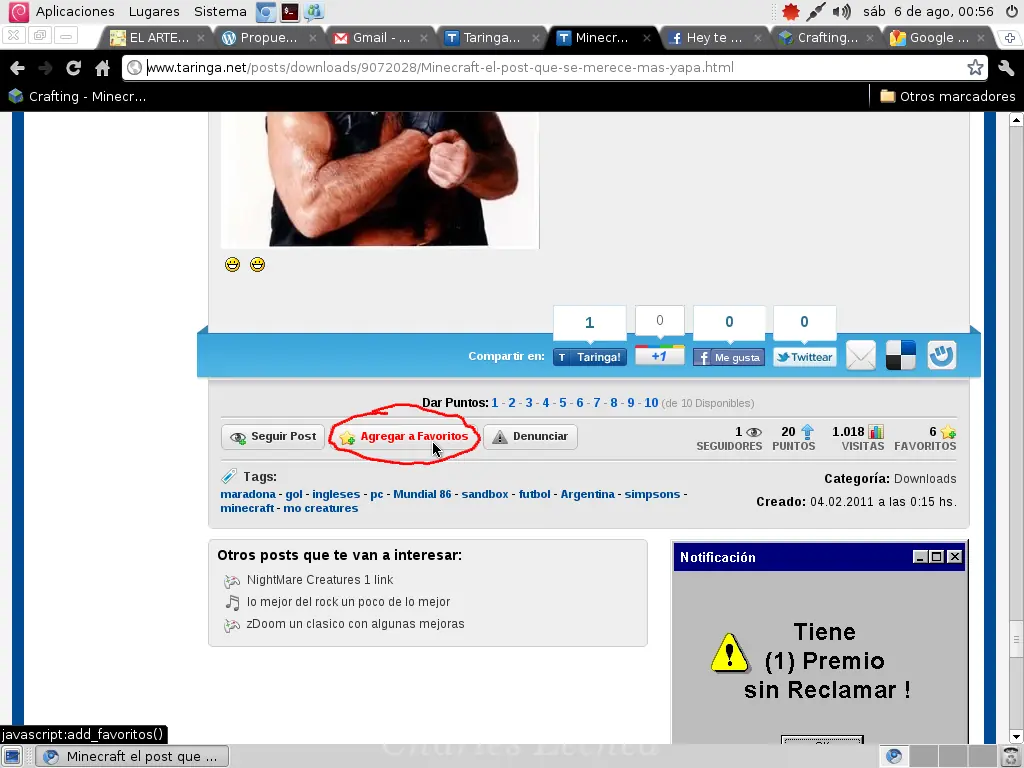Open the network connection tray icon

(x=816, y=11)
